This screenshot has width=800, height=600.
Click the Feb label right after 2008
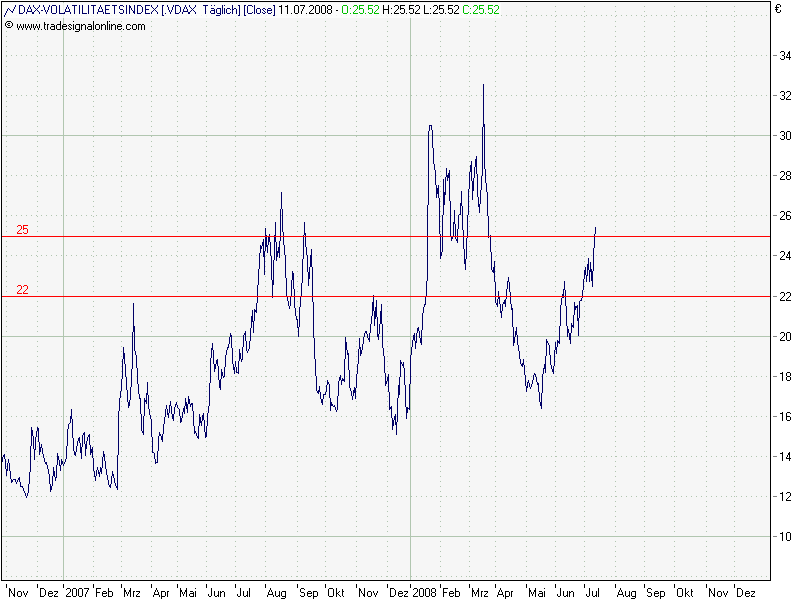click(x=451, y=592)
